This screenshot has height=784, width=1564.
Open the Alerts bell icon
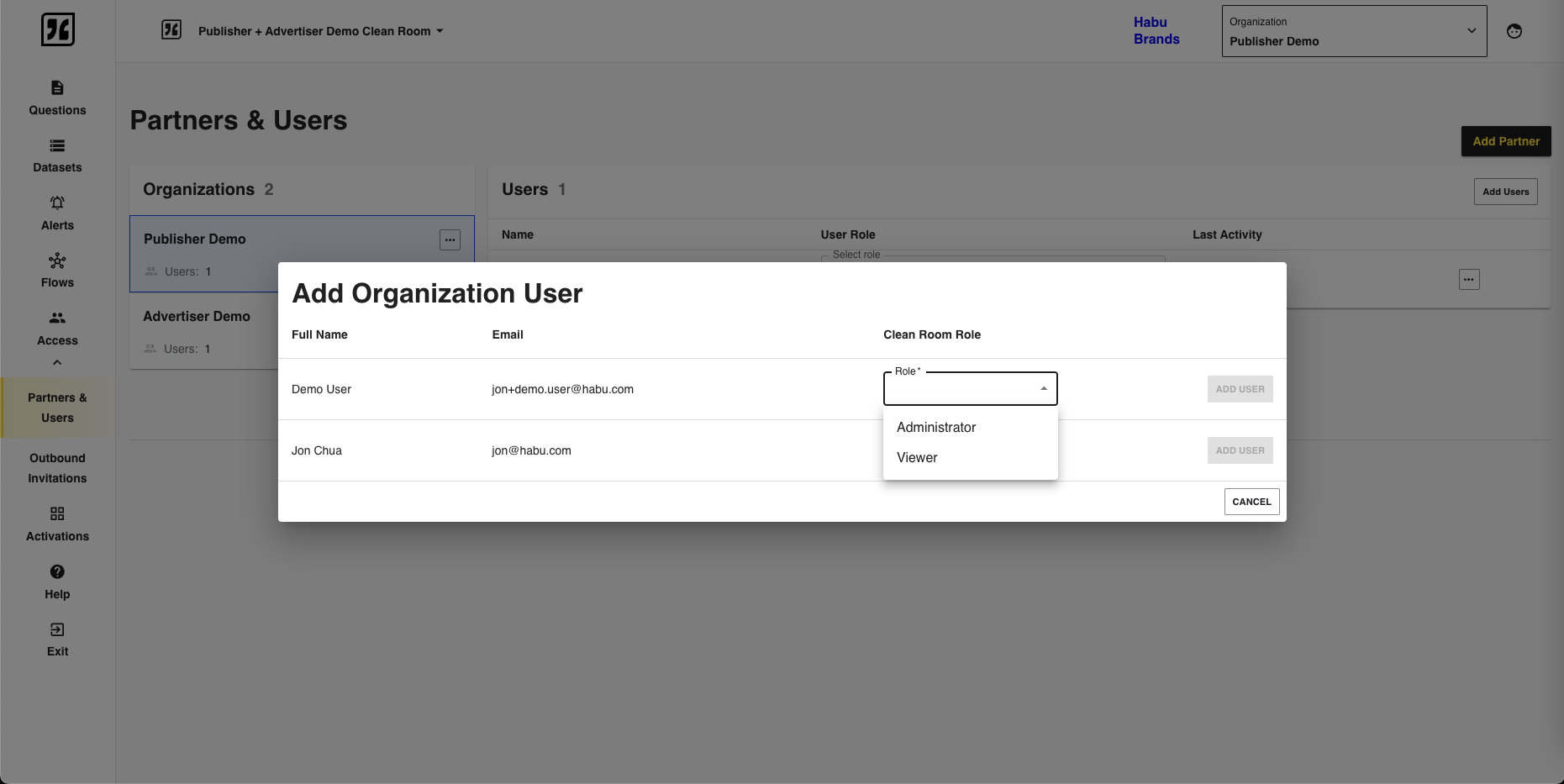pos(57,203)
